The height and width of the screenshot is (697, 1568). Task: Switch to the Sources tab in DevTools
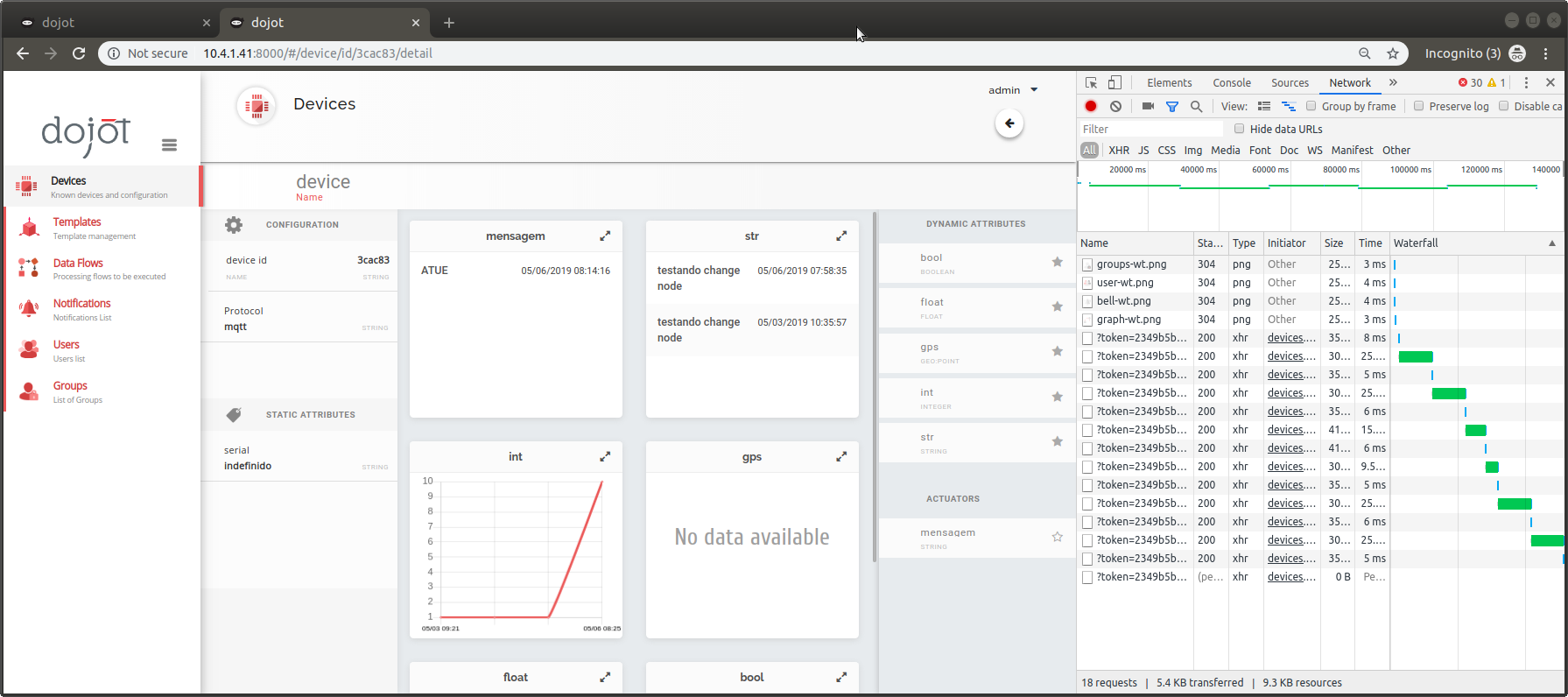pyautogui.click(x=1290, y=83)
